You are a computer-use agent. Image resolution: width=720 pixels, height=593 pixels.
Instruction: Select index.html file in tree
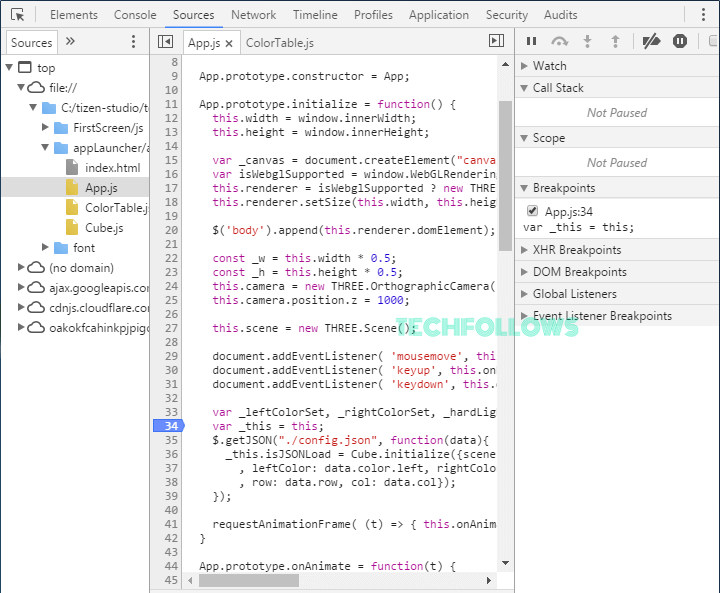click(112, 168)
